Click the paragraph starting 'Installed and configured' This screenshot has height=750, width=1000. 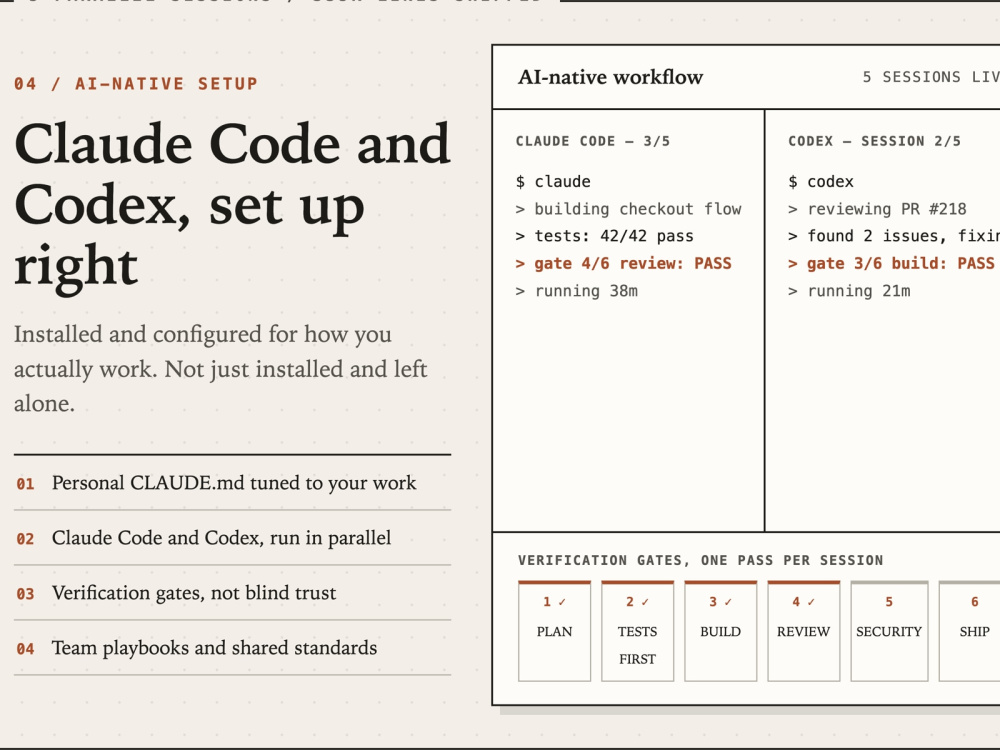pos(221,369)
